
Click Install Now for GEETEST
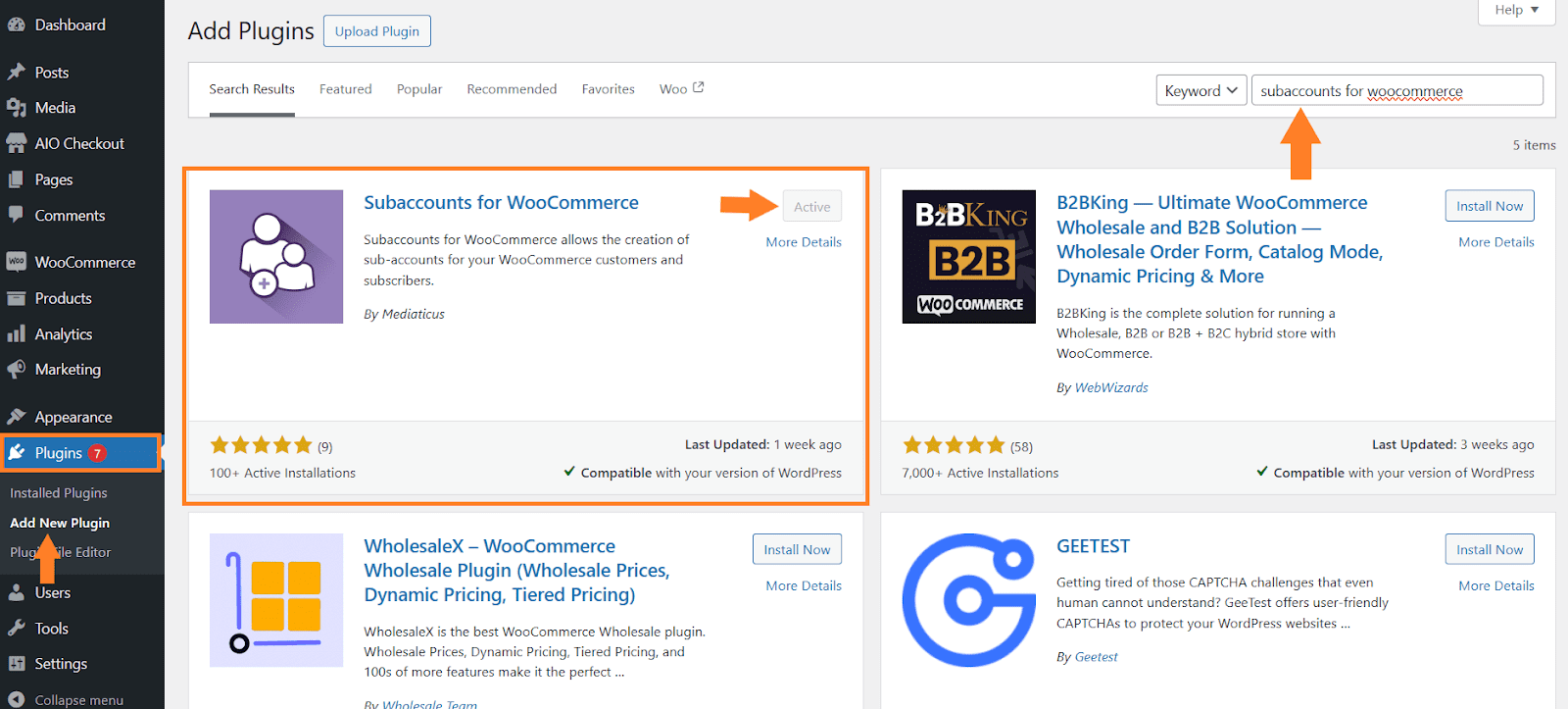pos(1490,549)
